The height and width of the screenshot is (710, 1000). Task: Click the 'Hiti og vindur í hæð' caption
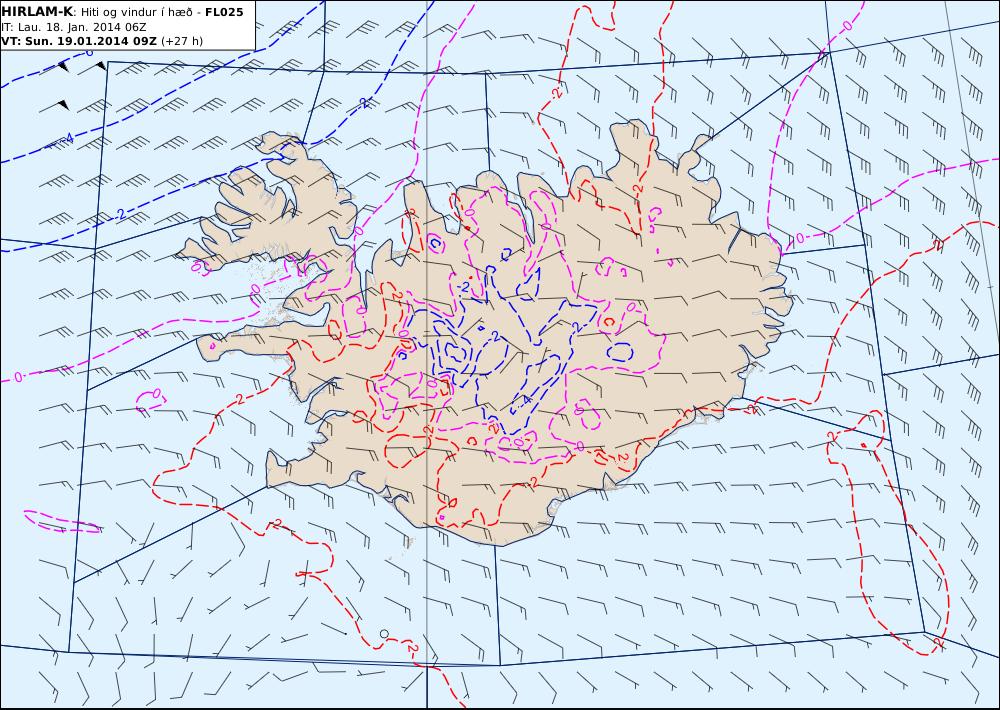click(x=136, y=13)
